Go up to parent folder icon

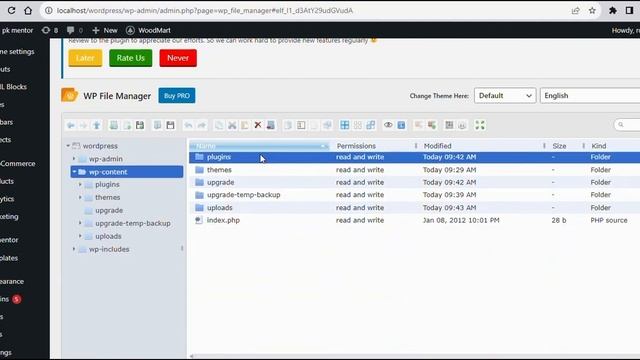96,125
